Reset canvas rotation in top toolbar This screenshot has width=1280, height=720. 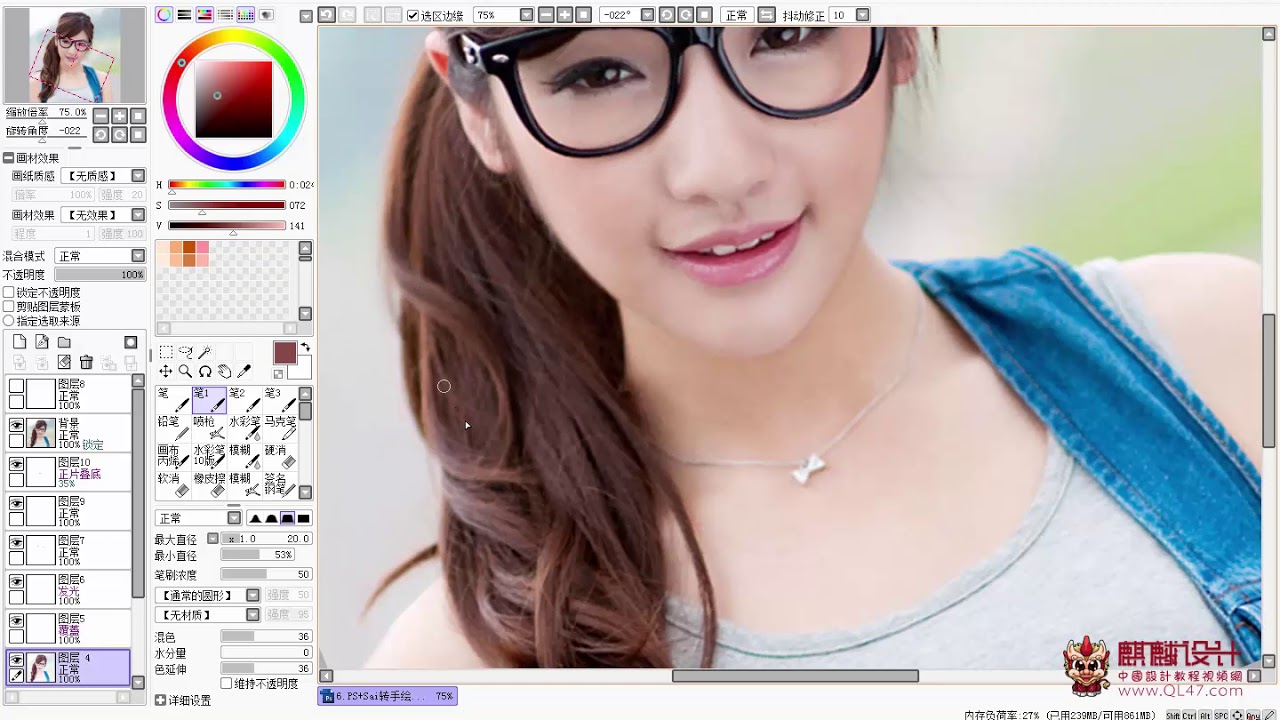[x=704, y=15]
